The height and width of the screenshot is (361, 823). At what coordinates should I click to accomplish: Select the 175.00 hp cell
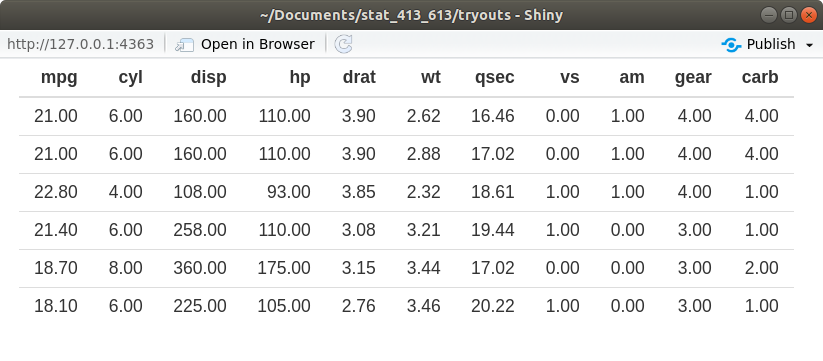(284, 268)
